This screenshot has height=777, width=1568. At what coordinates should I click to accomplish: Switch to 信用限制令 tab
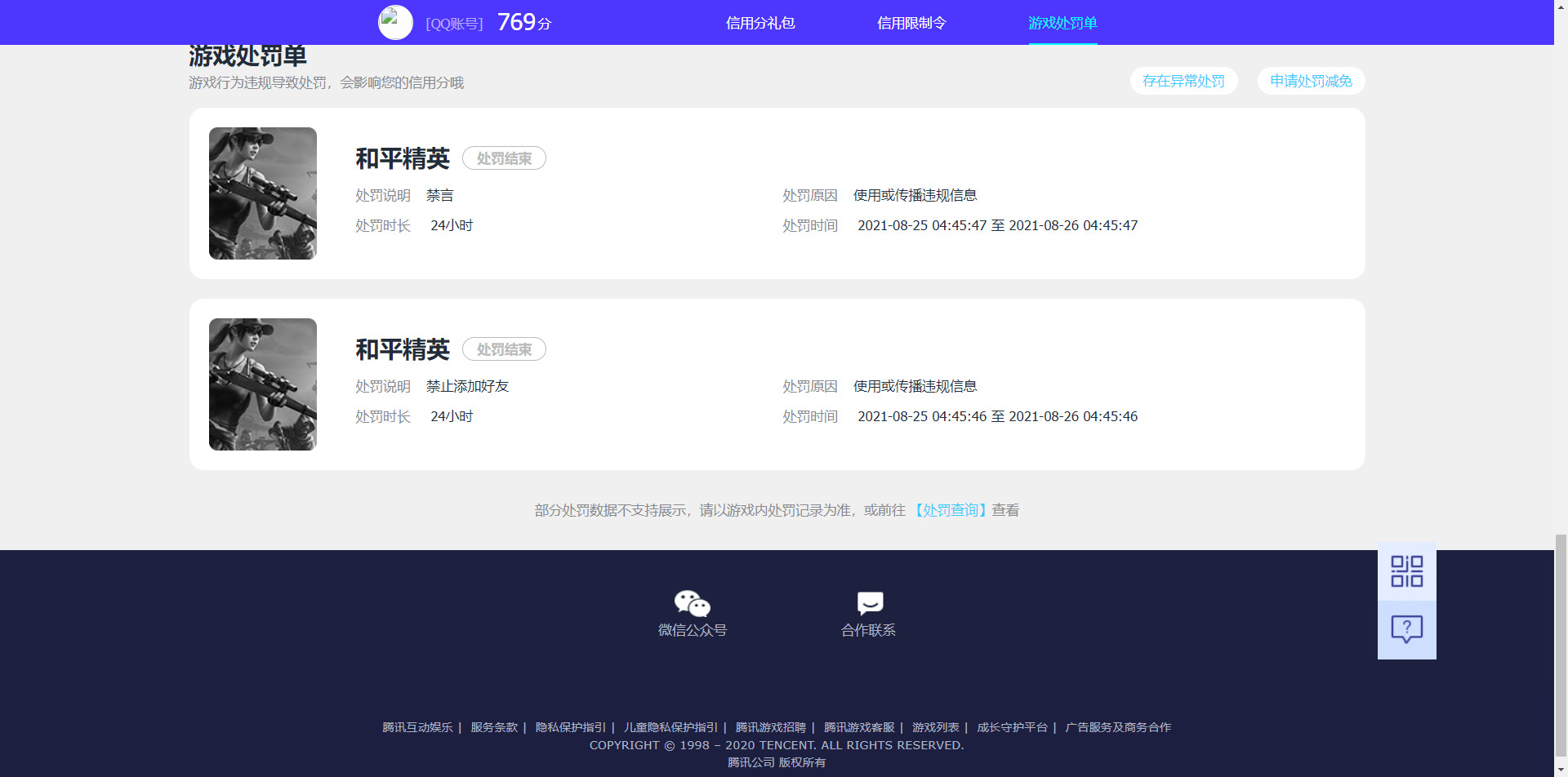tap(911, 23)
